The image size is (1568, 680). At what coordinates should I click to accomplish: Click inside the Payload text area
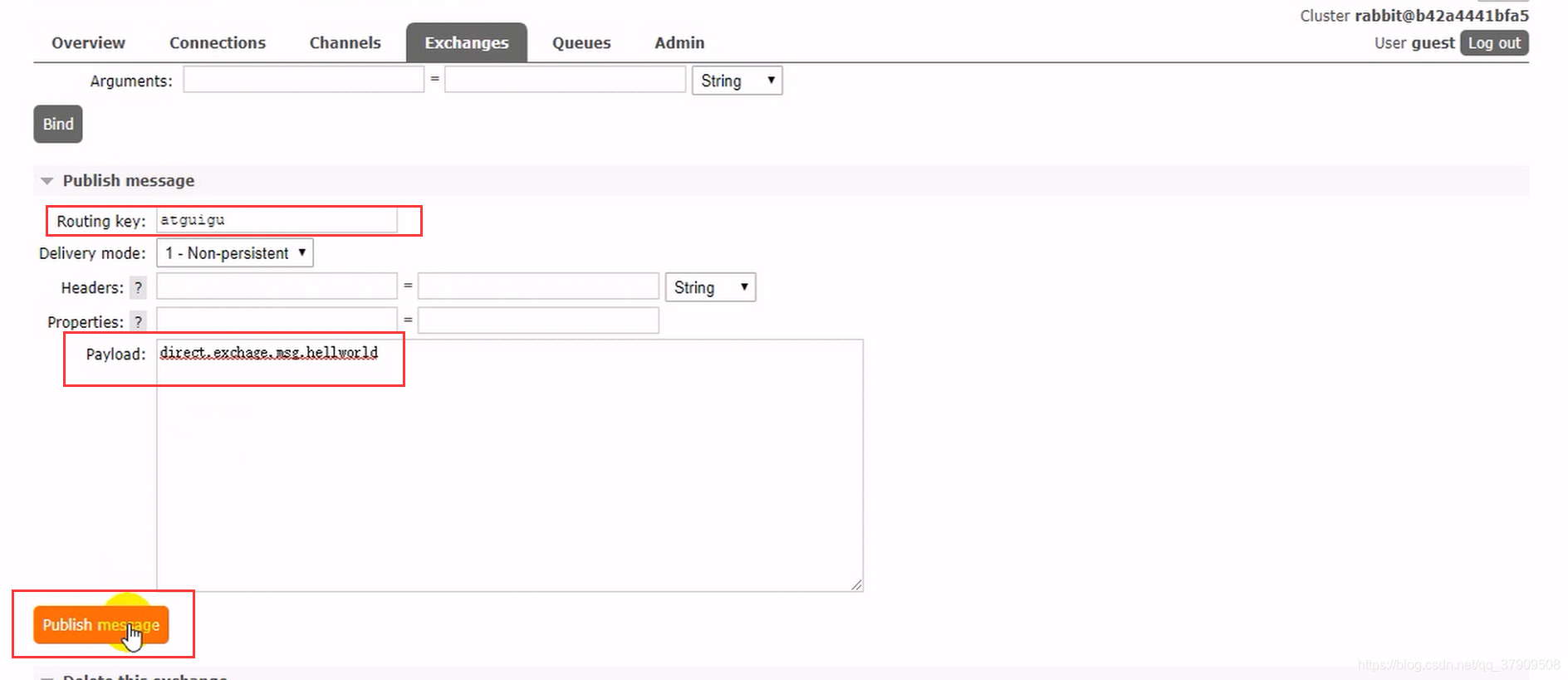[x=510, y=465]
